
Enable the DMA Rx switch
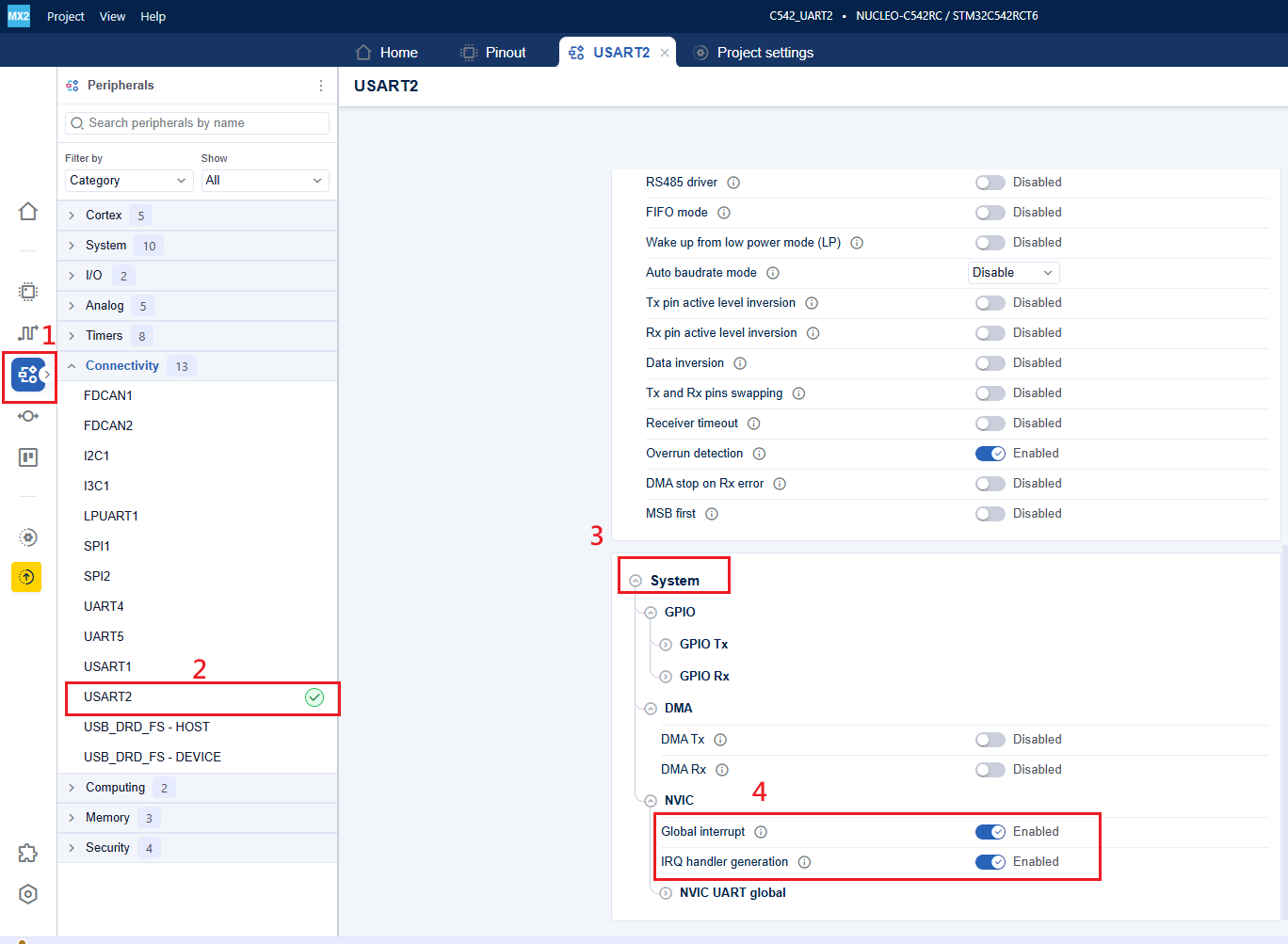point(990,770)
